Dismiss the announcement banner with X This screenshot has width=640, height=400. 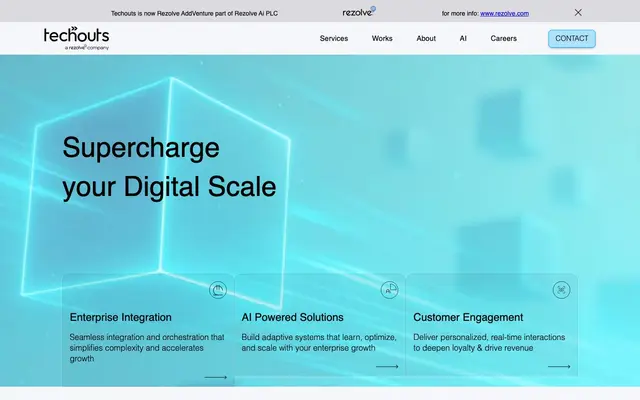pyautogui.click(x=578, y=13)
